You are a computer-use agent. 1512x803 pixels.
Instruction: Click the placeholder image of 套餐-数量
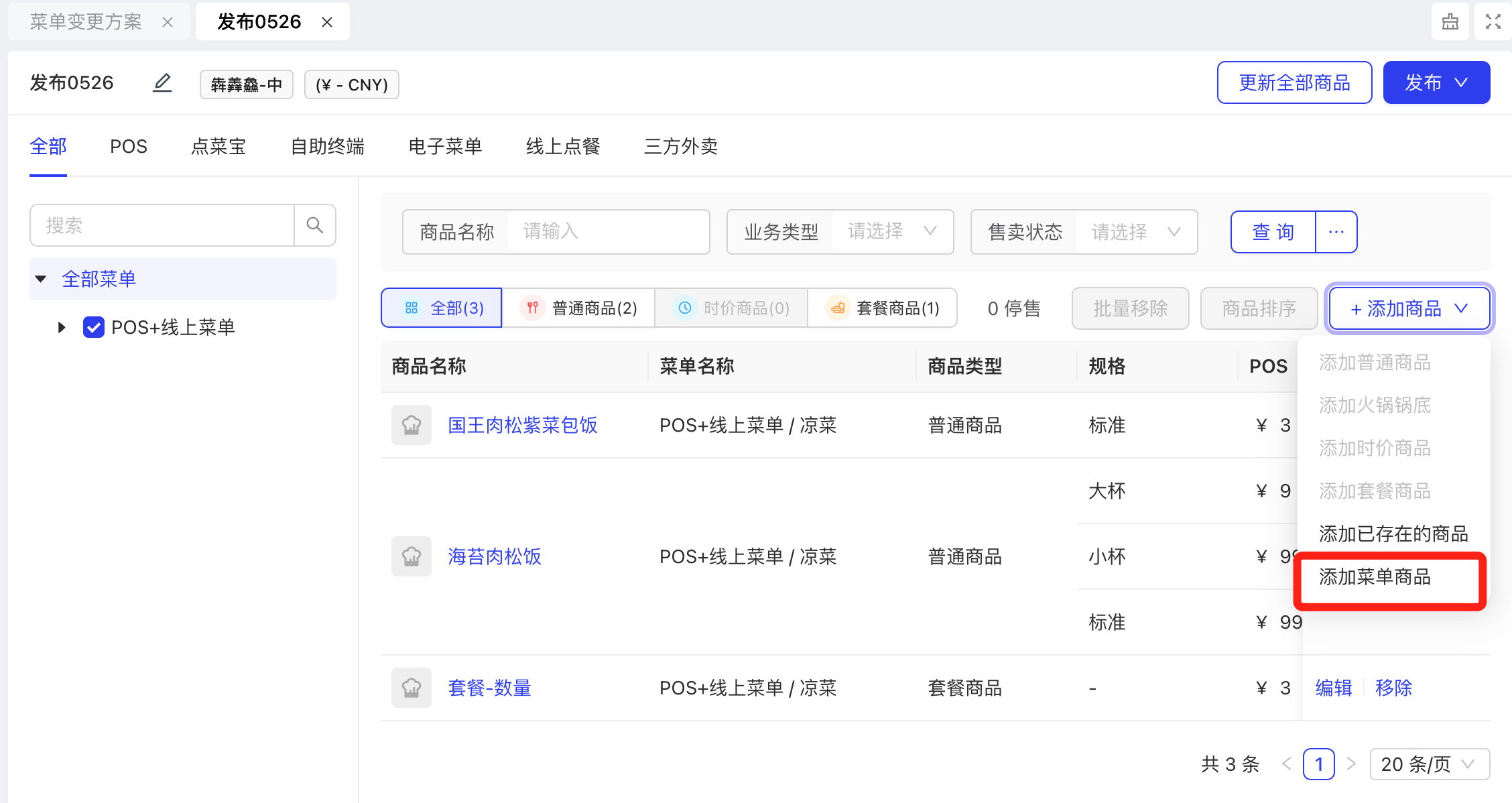click(x=411, y=688)
